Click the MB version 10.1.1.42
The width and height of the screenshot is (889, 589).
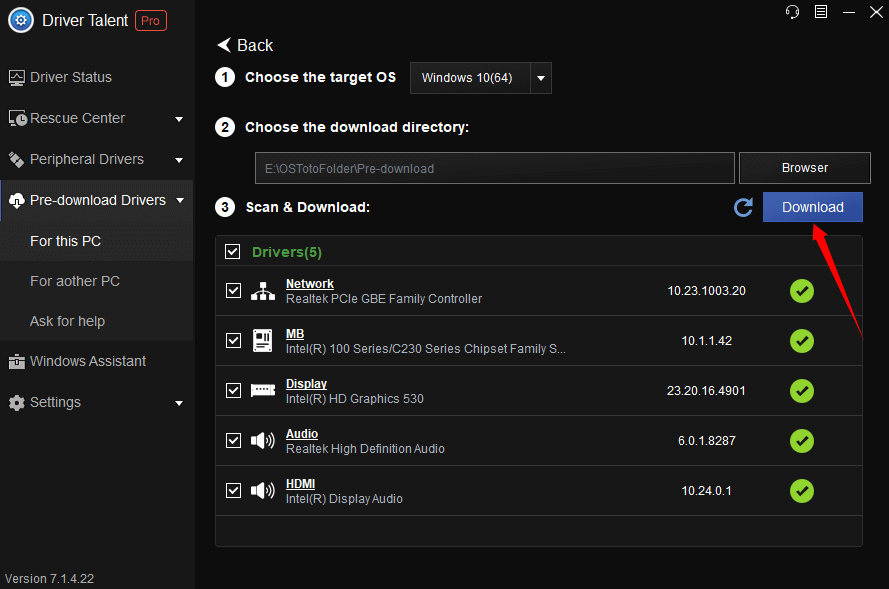click(706, 341)
